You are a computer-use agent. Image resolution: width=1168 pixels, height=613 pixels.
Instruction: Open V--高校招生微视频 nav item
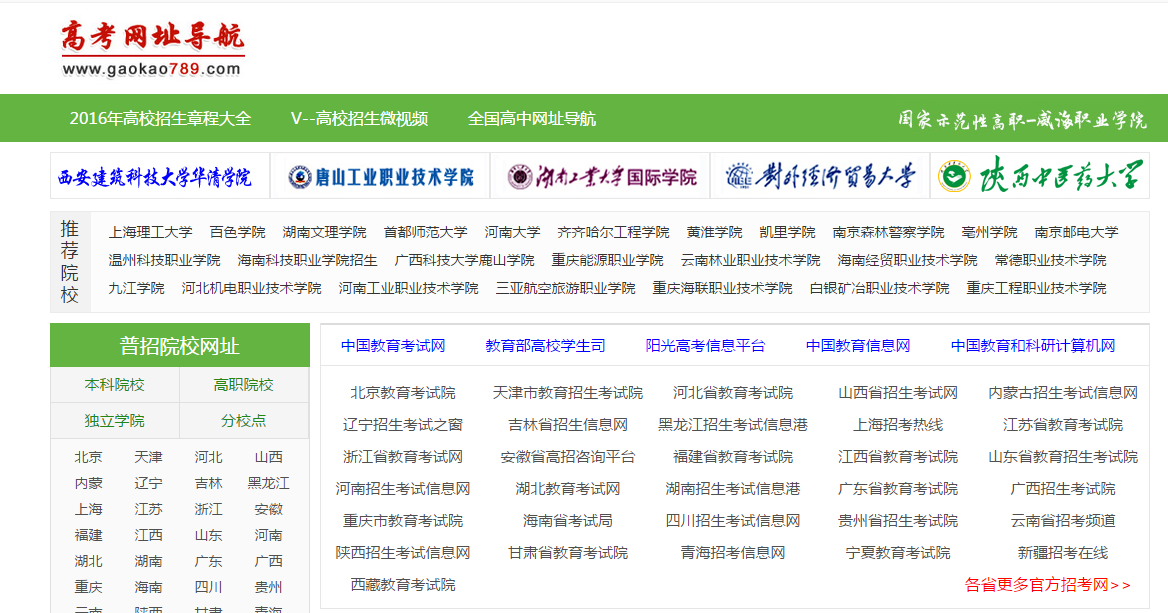click(x=359, y=118)
